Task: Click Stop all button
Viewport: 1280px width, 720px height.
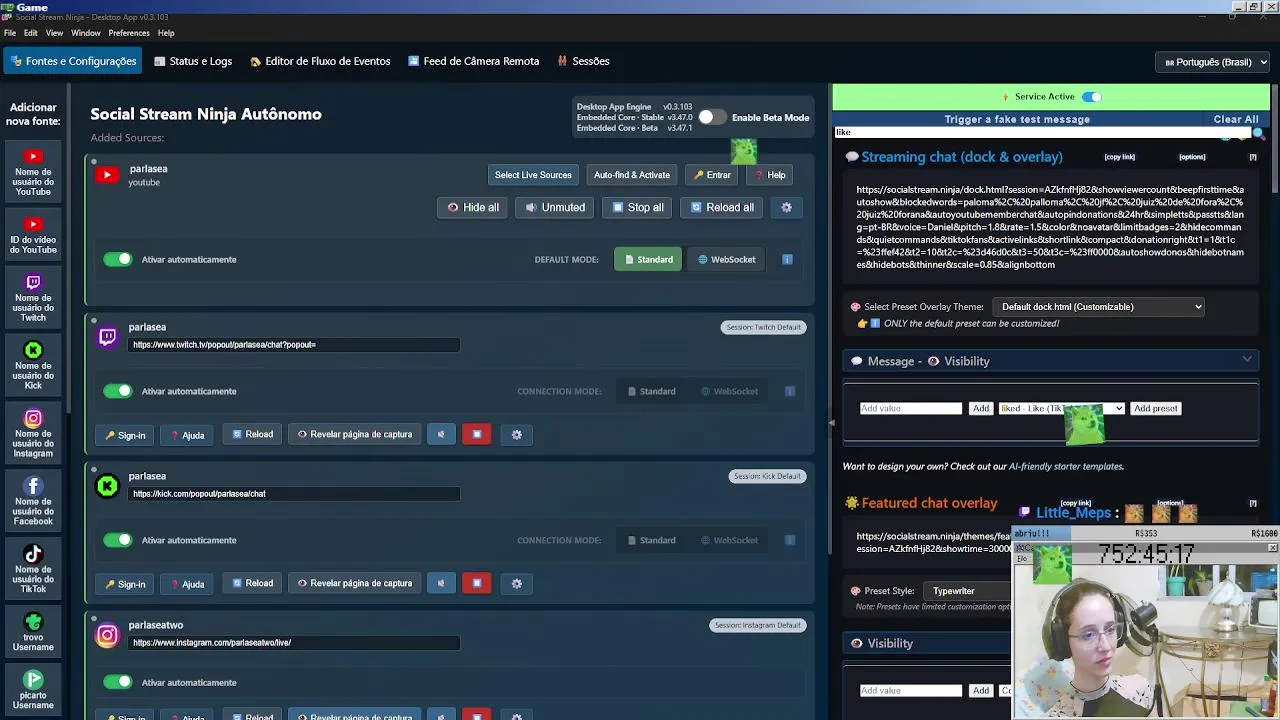Action: pyautogui.click(x=637, y=207)
